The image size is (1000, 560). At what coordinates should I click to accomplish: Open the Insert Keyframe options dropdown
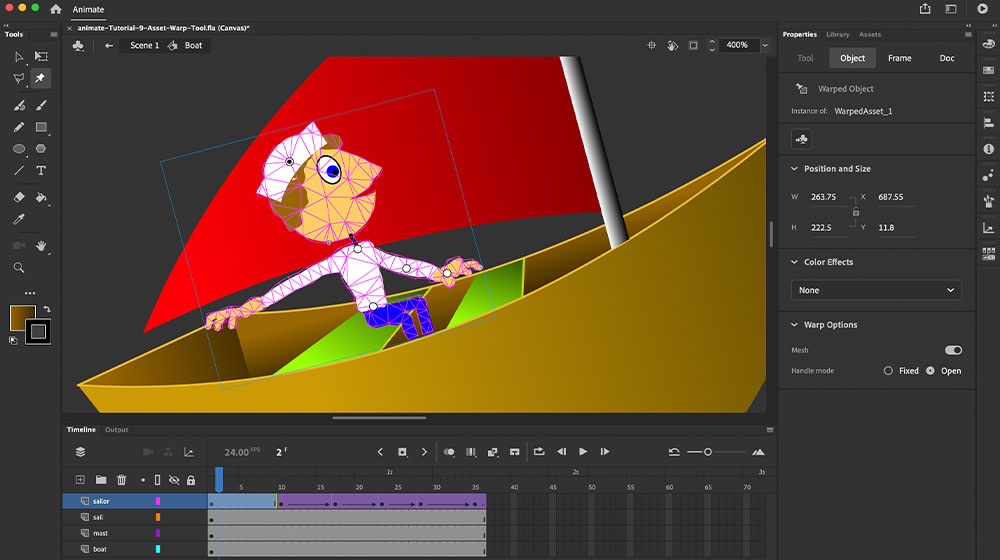pos(402,452)
